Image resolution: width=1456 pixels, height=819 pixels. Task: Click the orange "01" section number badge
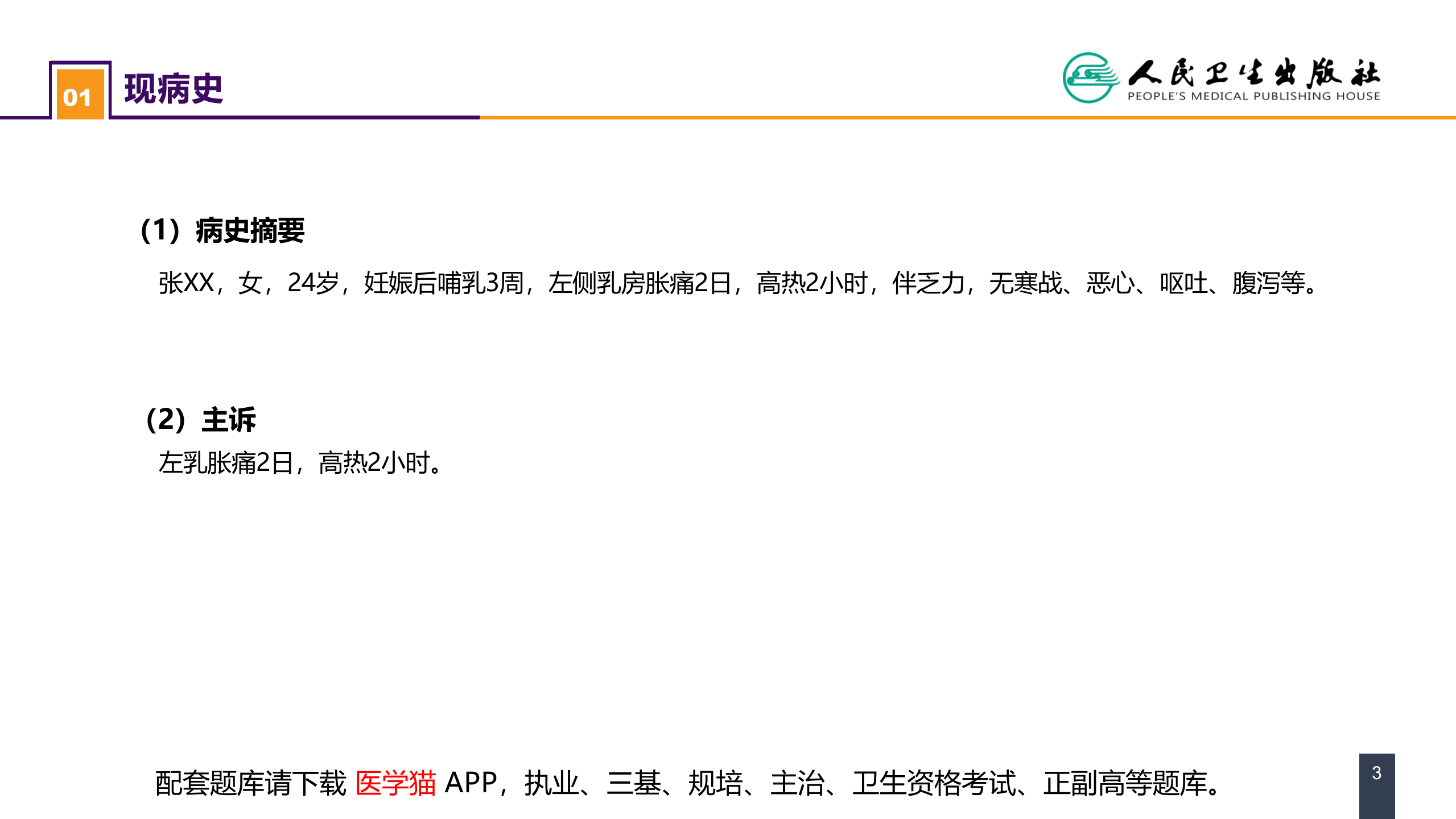[x=80, y=96]
